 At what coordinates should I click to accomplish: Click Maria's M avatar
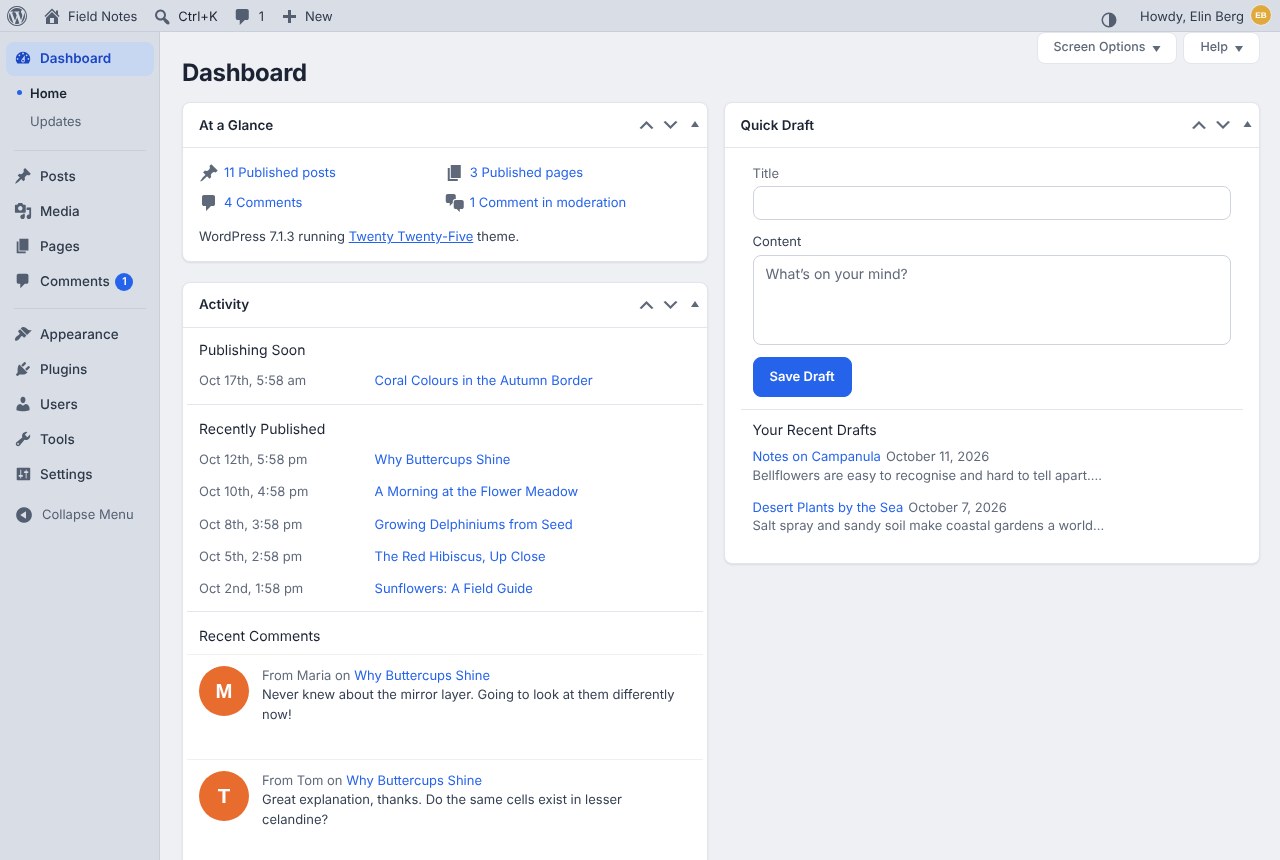pyautogui.click(x=224, y=691)
